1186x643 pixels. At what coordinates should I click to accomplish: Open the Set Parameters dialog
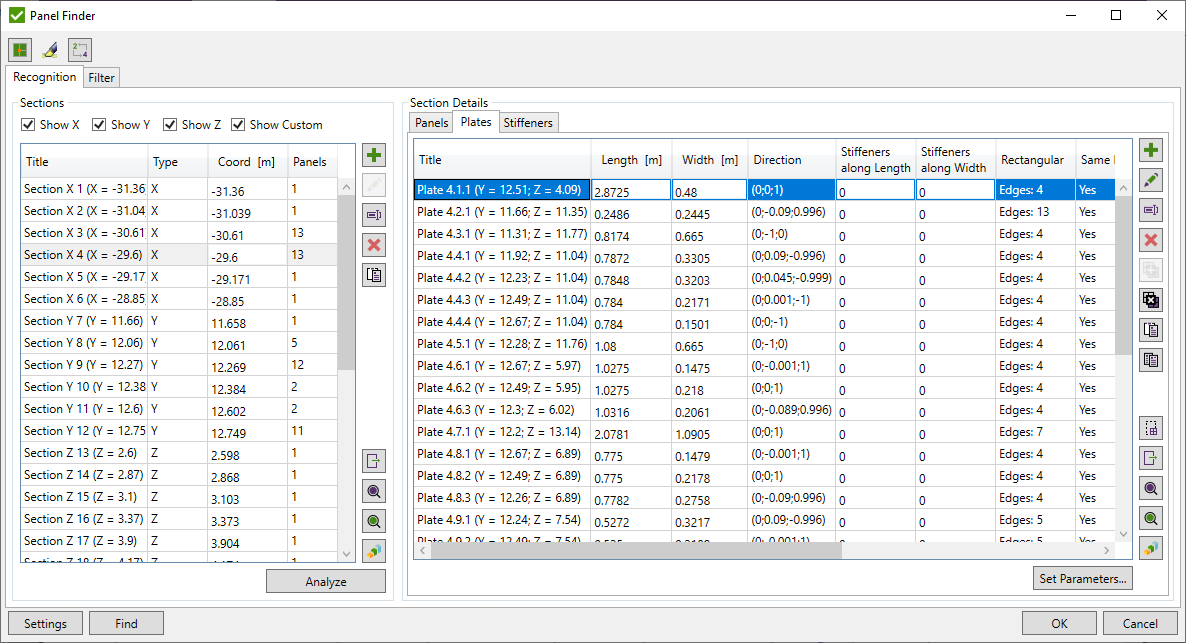coord(1083,577)
